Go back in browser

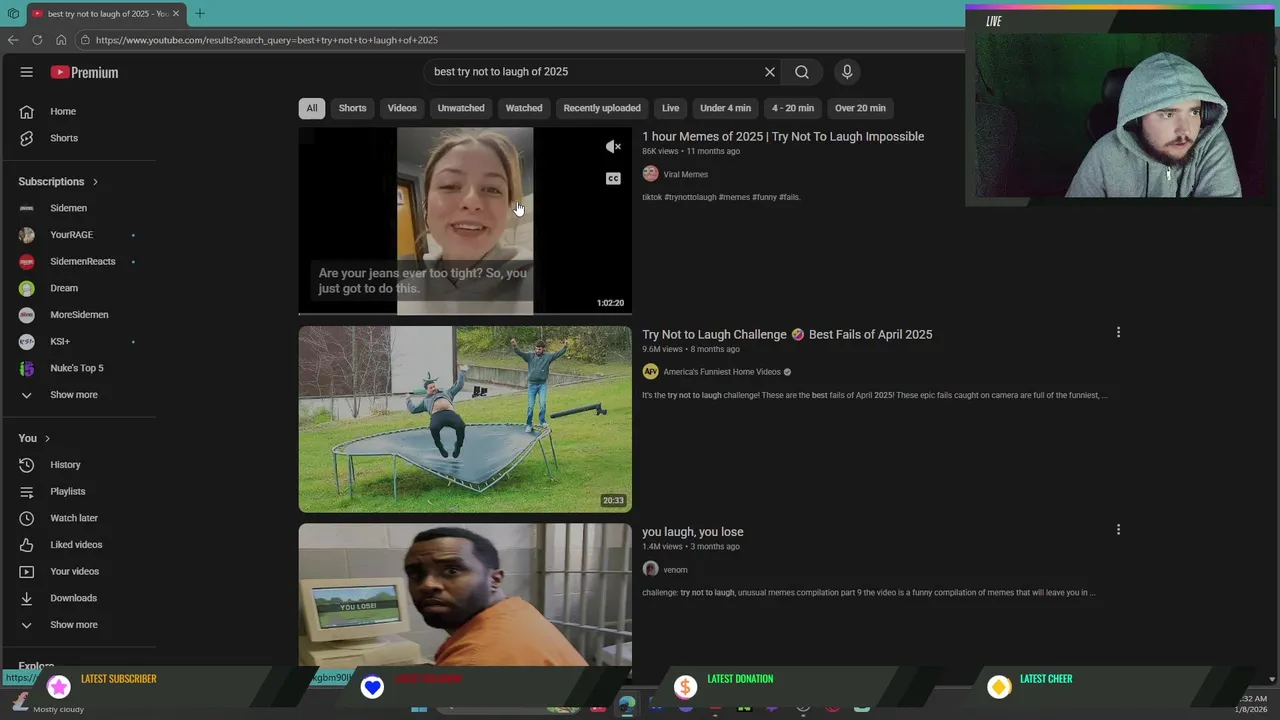click(x=13, y=40)
